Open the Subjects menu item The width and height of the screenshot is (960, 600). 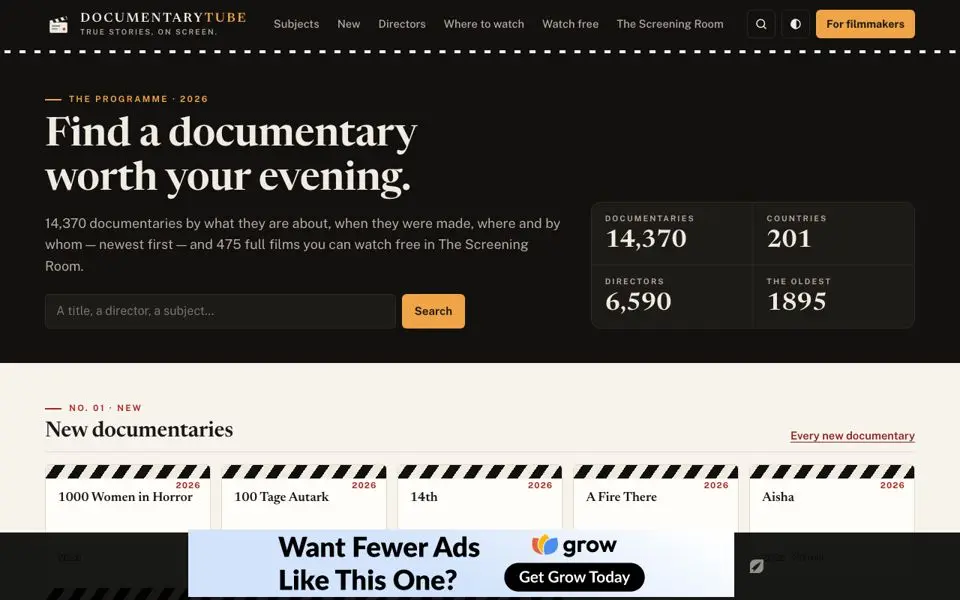(296, 24)
